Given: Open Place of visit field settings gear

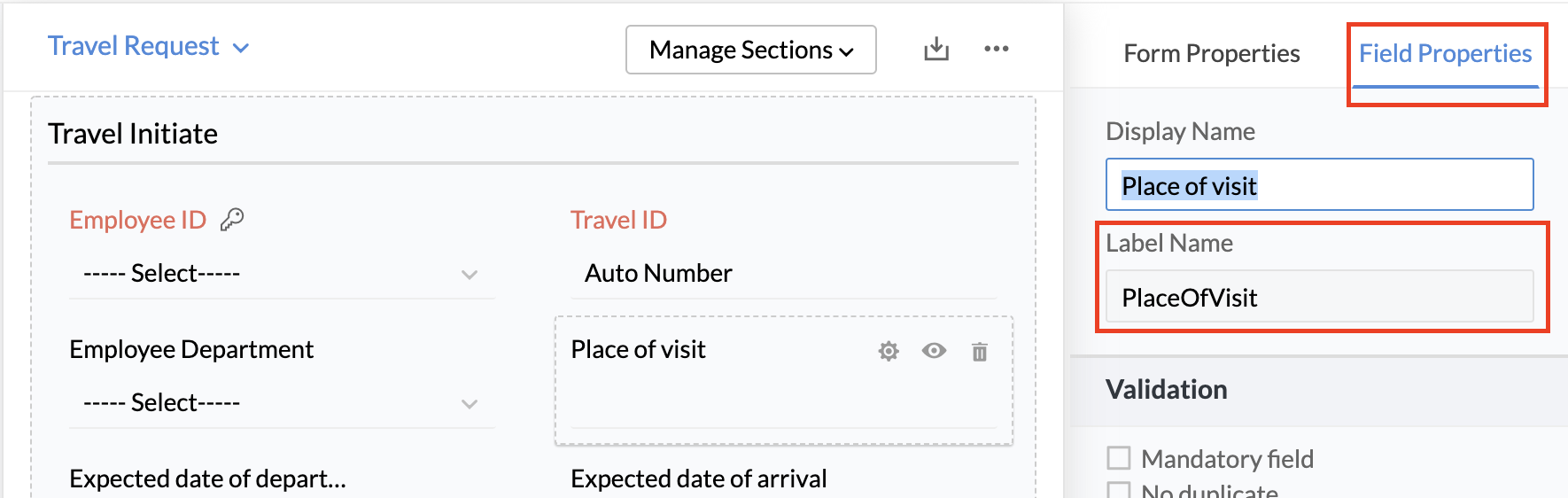Looking at the screenshot, I should click(889, 352).
